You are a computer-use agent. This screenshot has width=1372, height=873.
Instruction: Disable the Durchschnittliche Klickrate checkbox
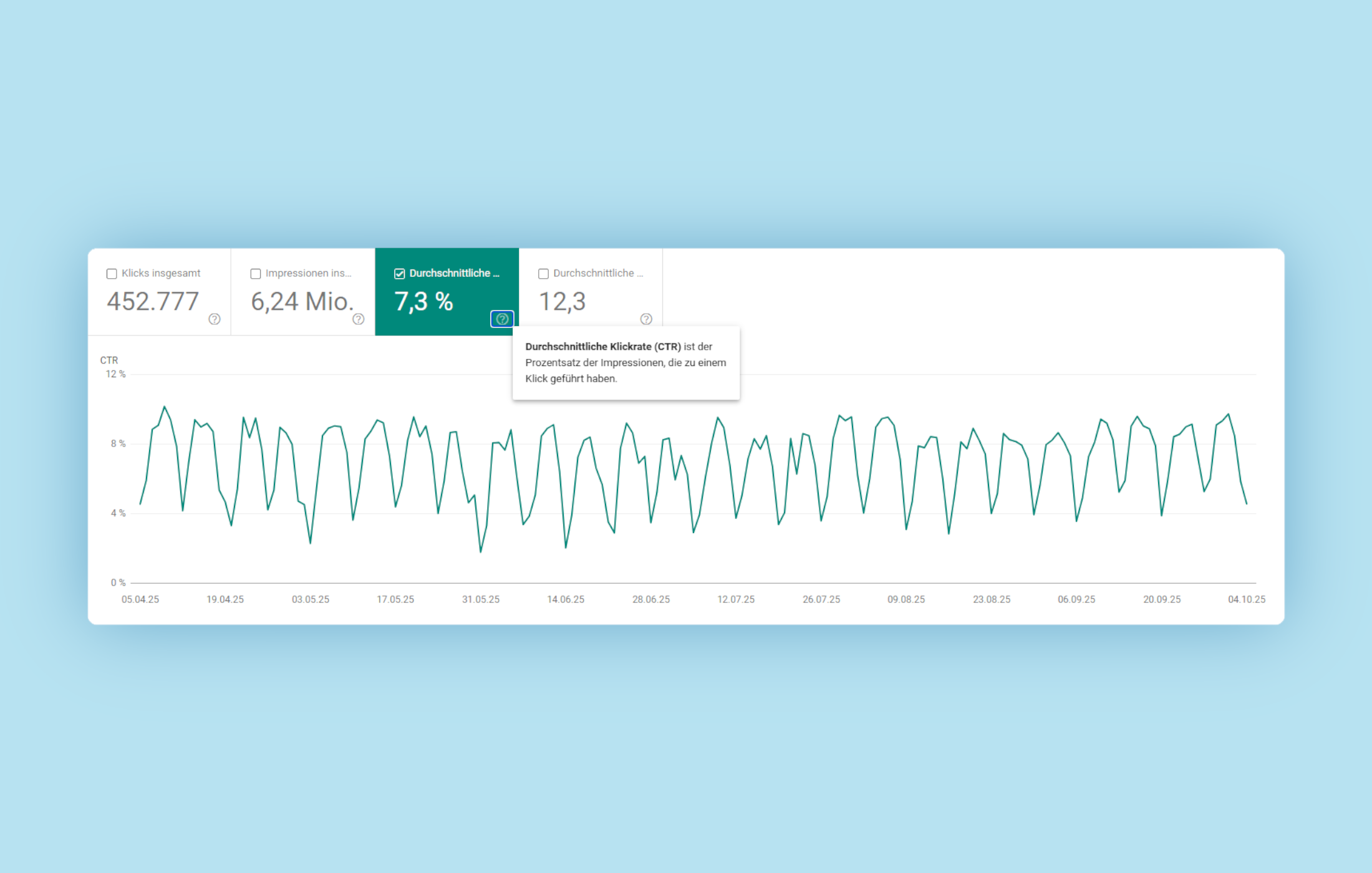coord(399,273)
